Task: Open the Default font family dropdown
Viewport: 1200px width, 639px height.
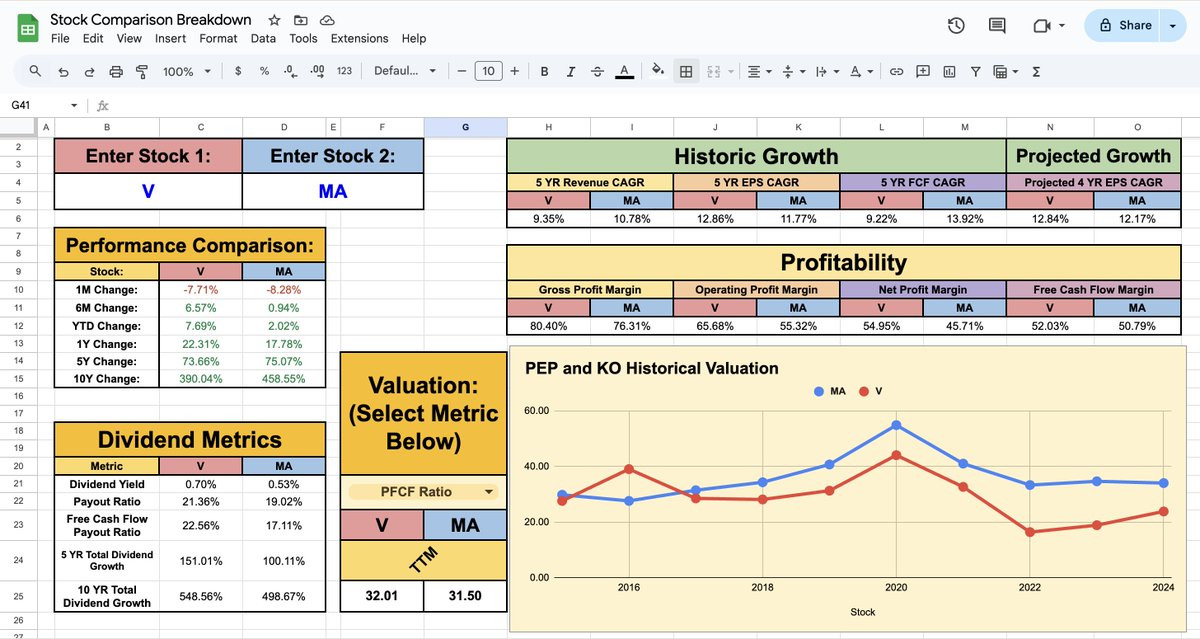Action: pyautogui.click(x=405, y=71)
